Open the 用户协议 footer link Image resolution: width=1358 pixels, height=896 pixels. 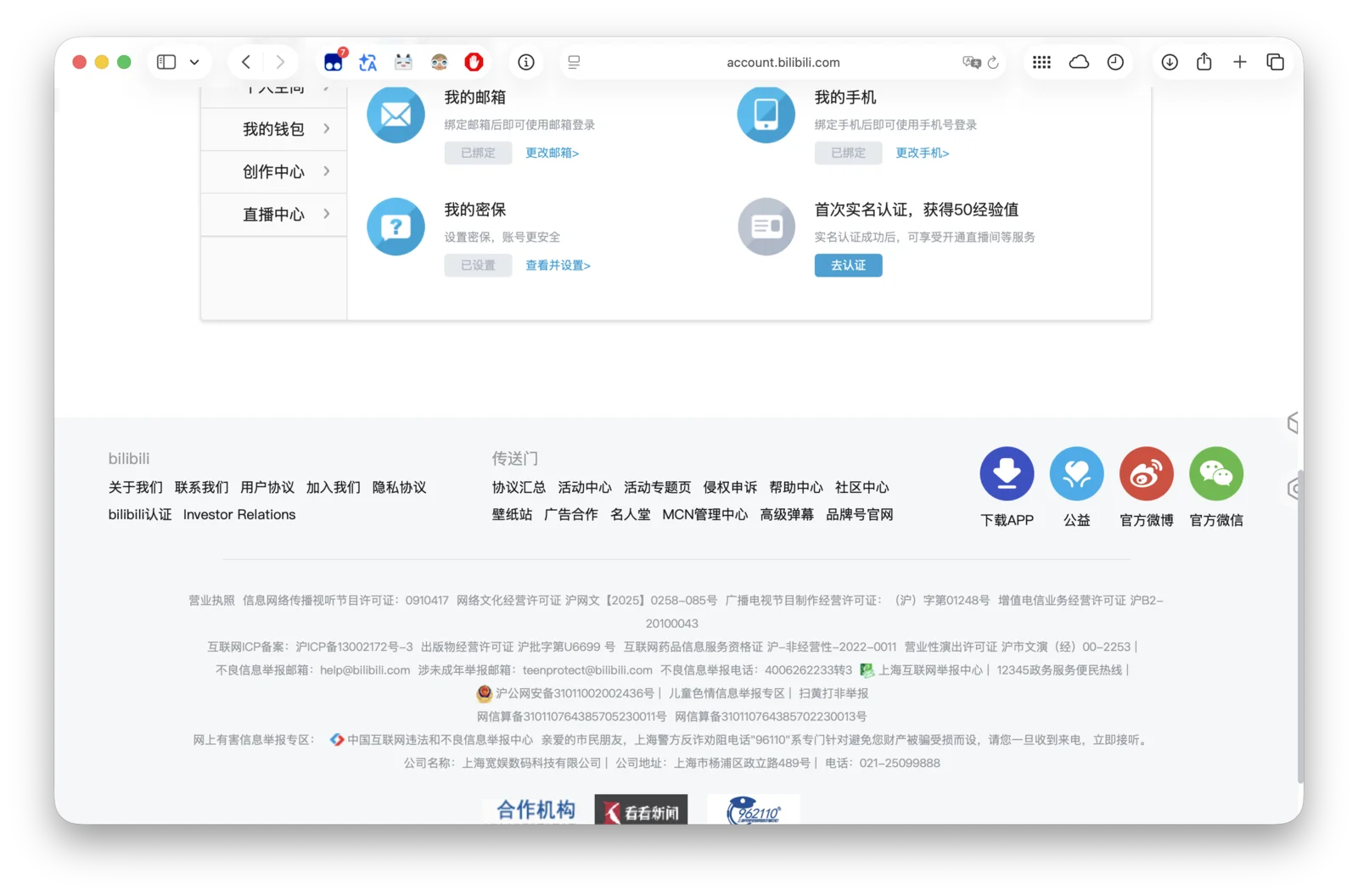[267, 487]
